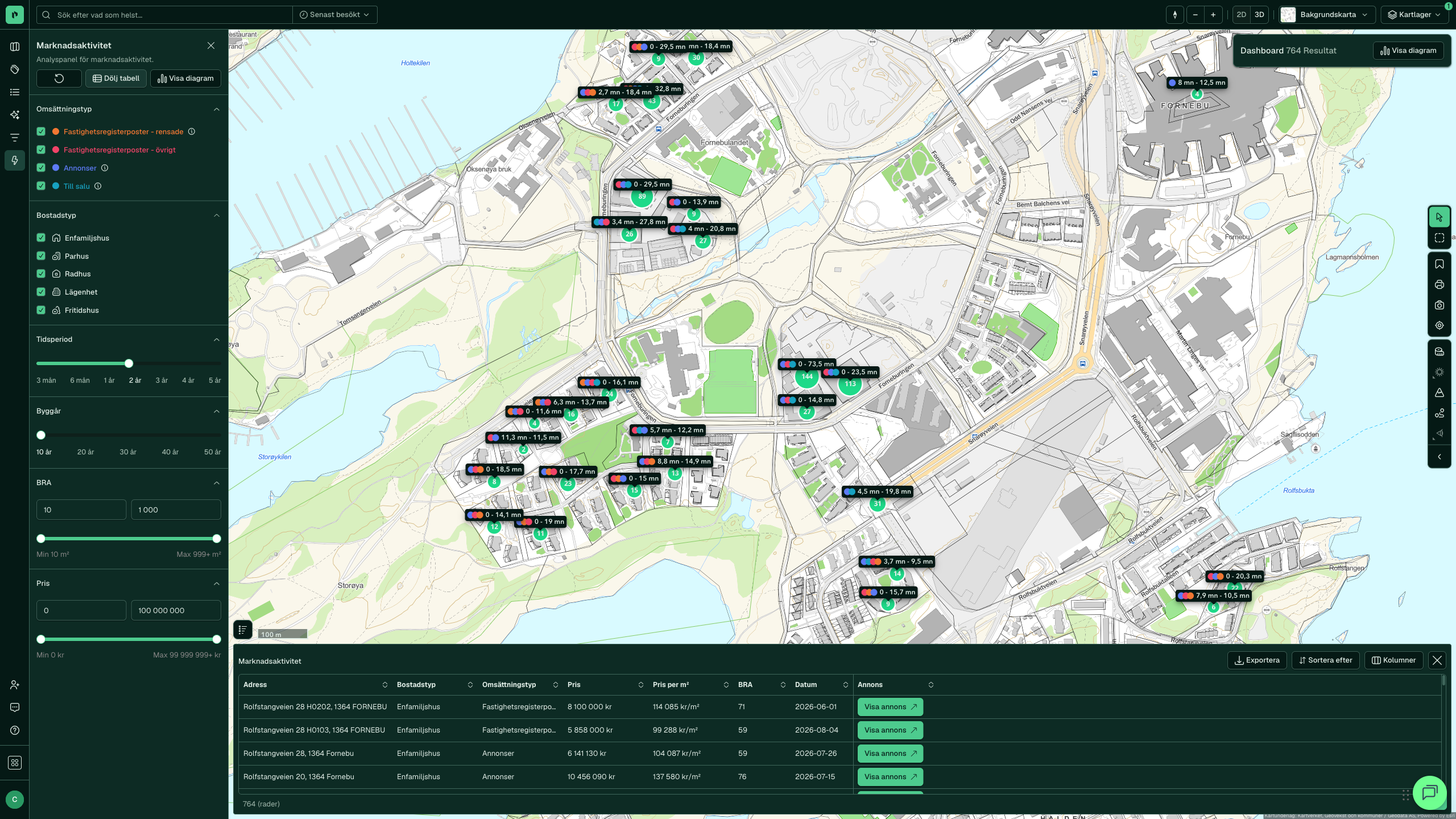Collapse the Bostadstyp section
1456x819 pixels.
point(217,216)
